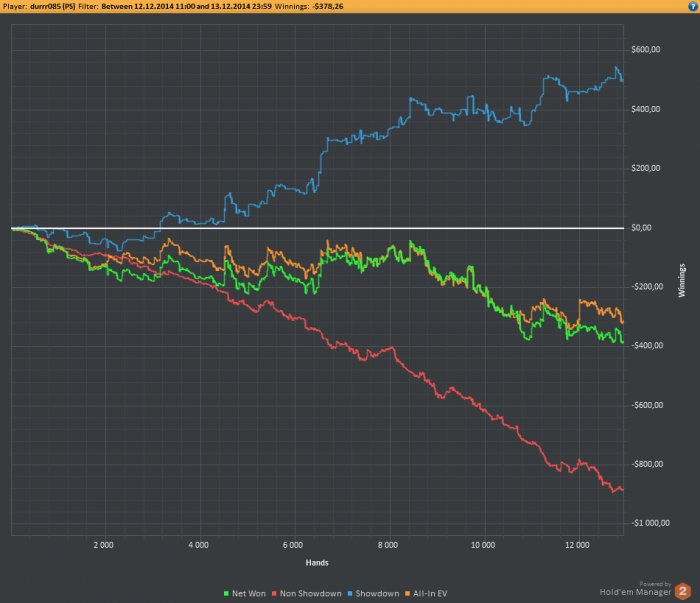Click the Hold'em Manager text link
This screenshot has width=700, height=603.
[635, 592]
